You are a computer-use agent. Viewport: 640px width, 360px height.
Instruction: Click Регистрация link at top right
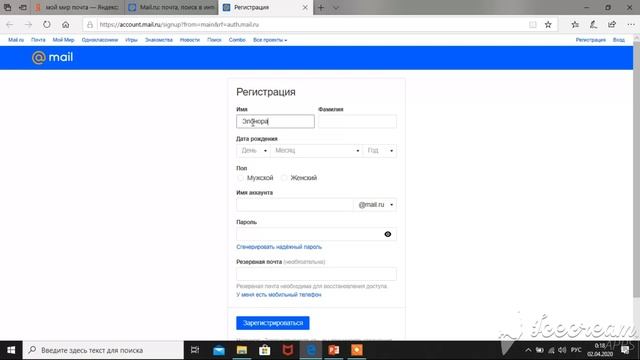coord(591,40)
